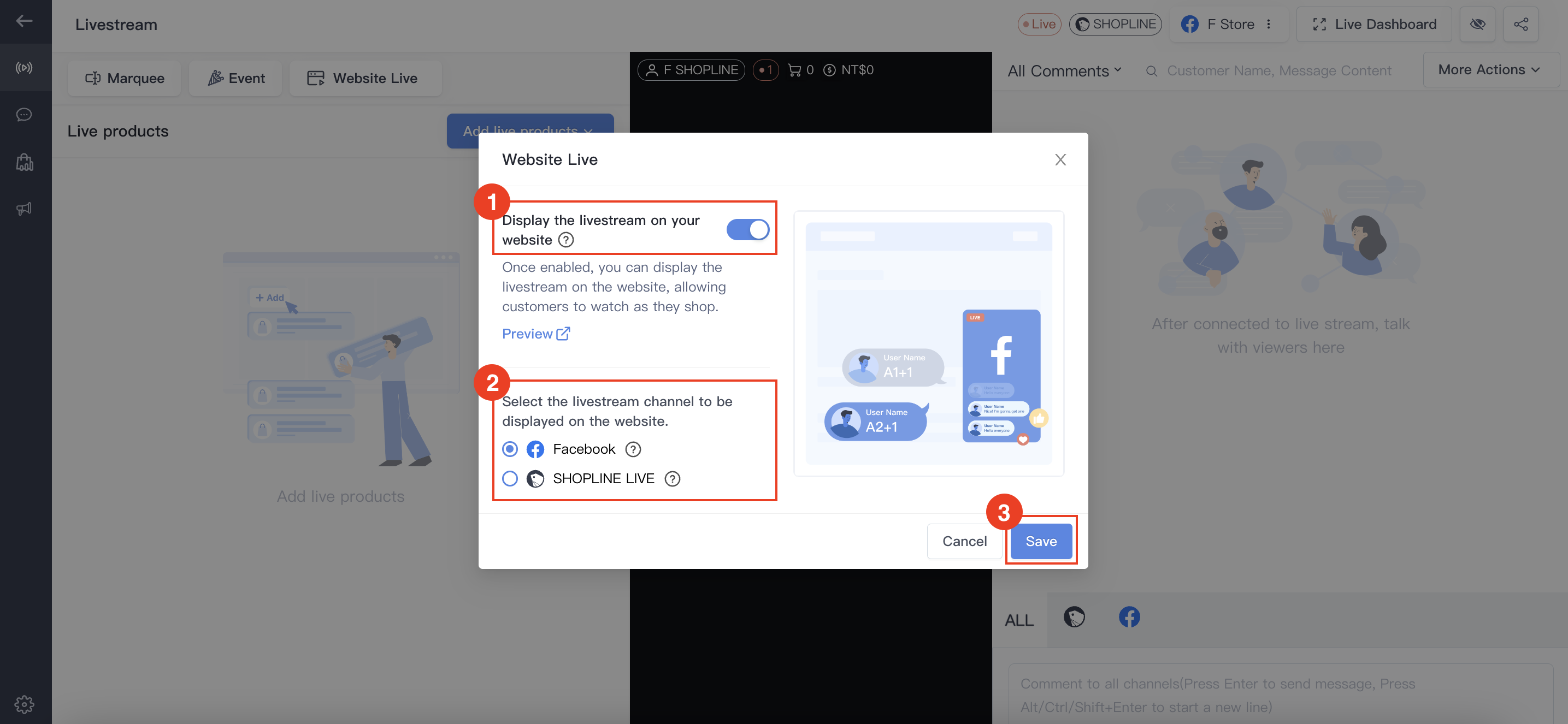Viewport: 1568px width, 724px height.
Task: Open the F Store three-dot menu
Action: pyautogui.click(x=1269, y=25)
